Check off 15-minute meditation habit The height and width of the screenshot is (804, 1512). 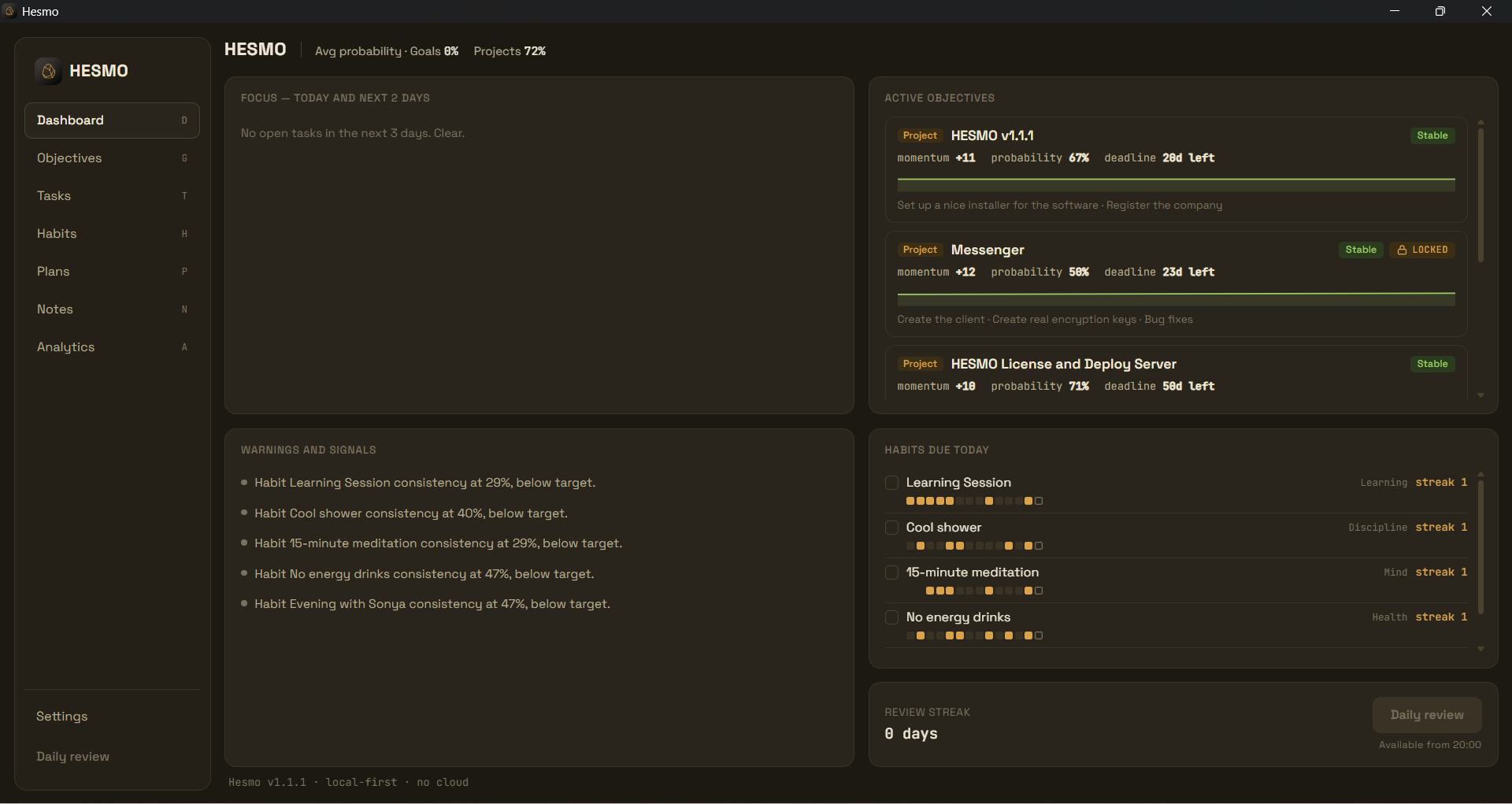pos(891,572)
